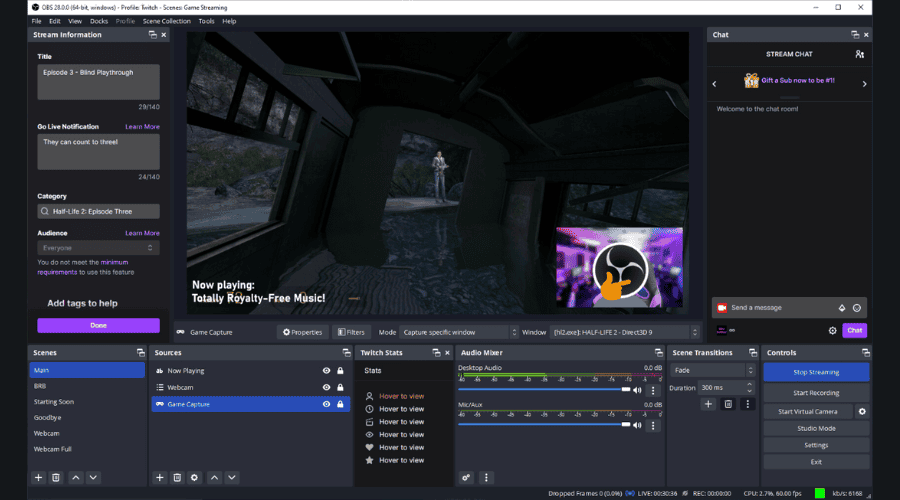Open the capture Mode dropdown

click(x=459, y=332)
